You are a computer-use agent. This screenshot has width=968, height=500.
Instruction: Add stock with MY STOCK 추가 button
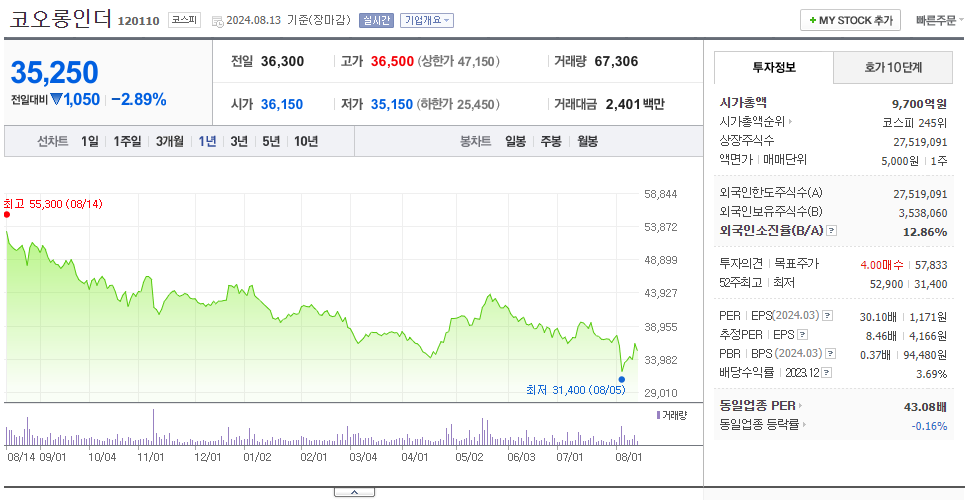850,20
